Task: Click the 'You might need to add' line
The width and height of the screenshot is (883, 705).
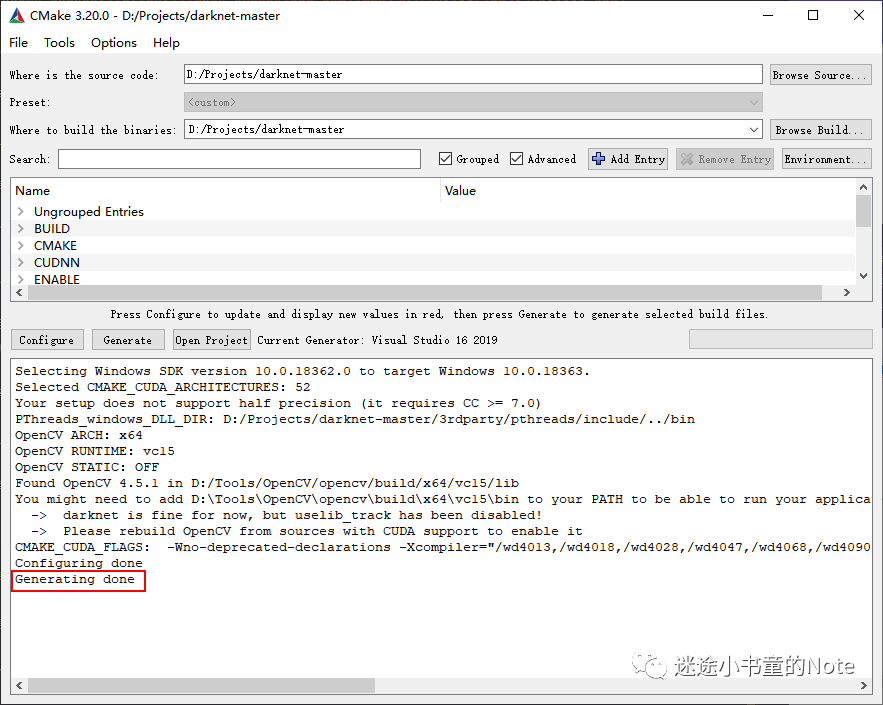Action: [443, 499]
